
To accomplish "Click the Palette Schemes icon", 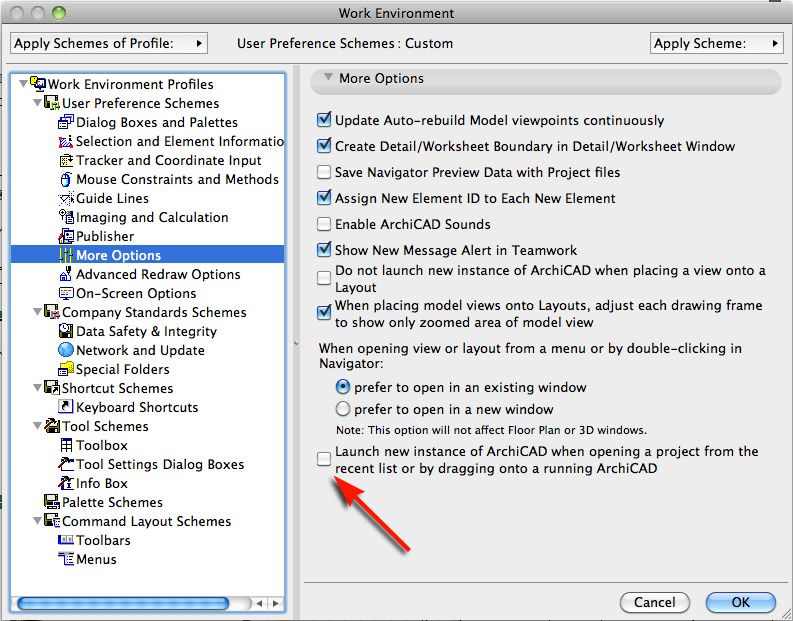I will pyautogui.click(x=52, y=502).
